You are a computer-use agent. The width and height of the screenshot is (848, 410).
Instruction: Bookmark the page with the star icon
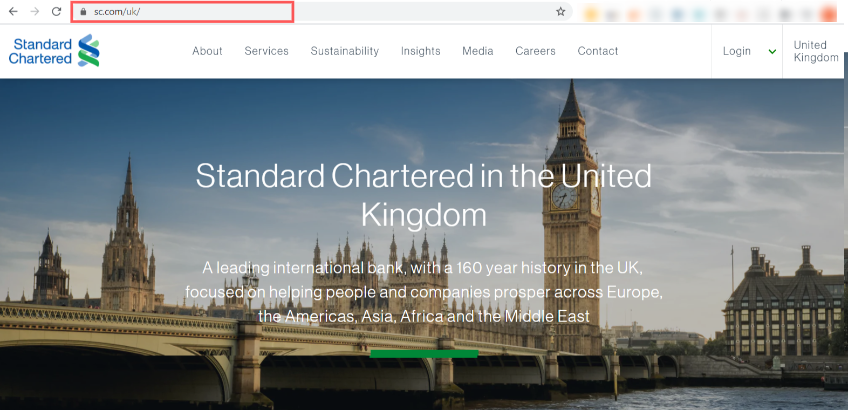561,11
